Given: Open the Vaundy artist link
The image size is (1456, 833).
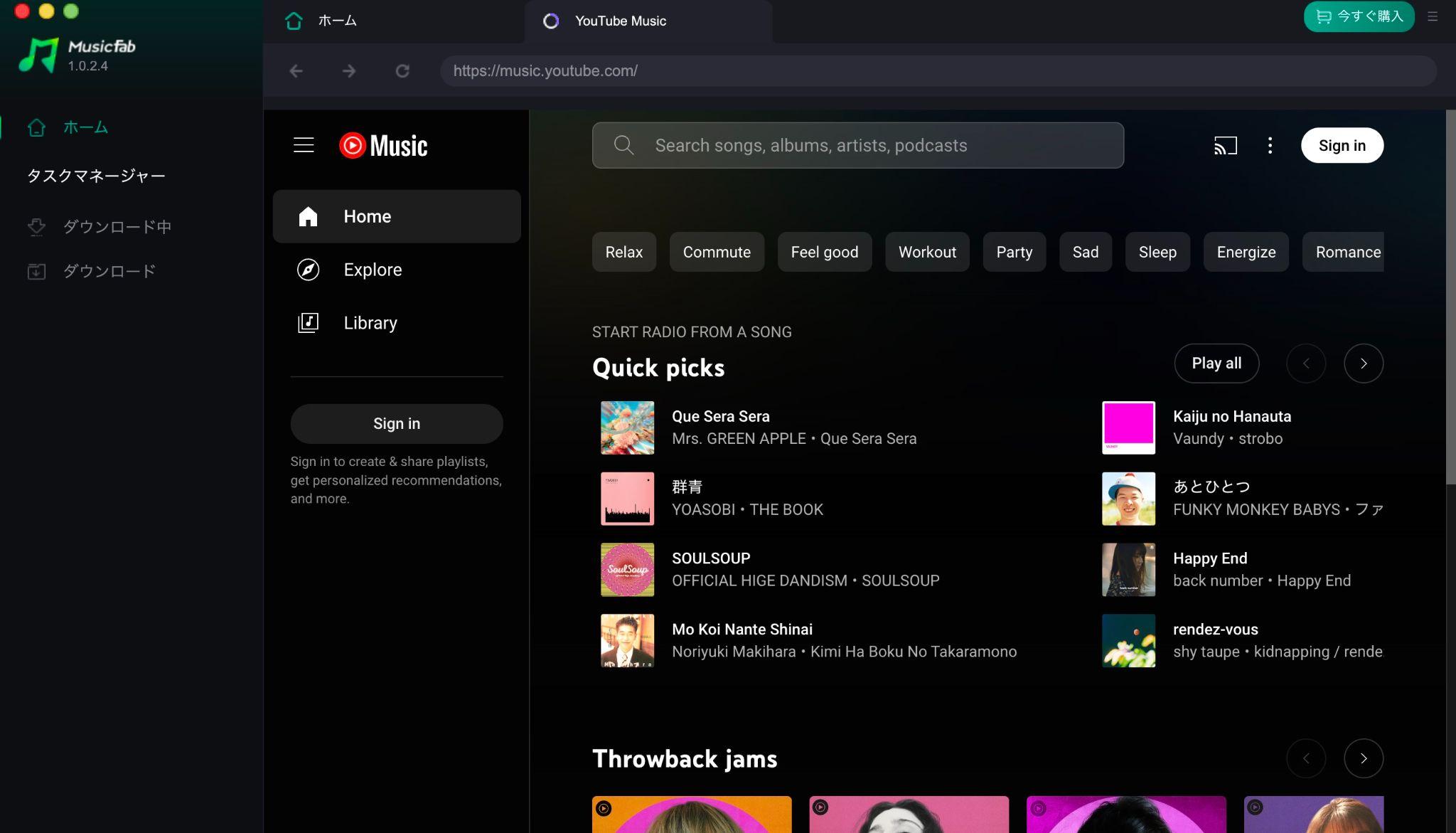Looking at the screenshot, I should coord(1198,439).
